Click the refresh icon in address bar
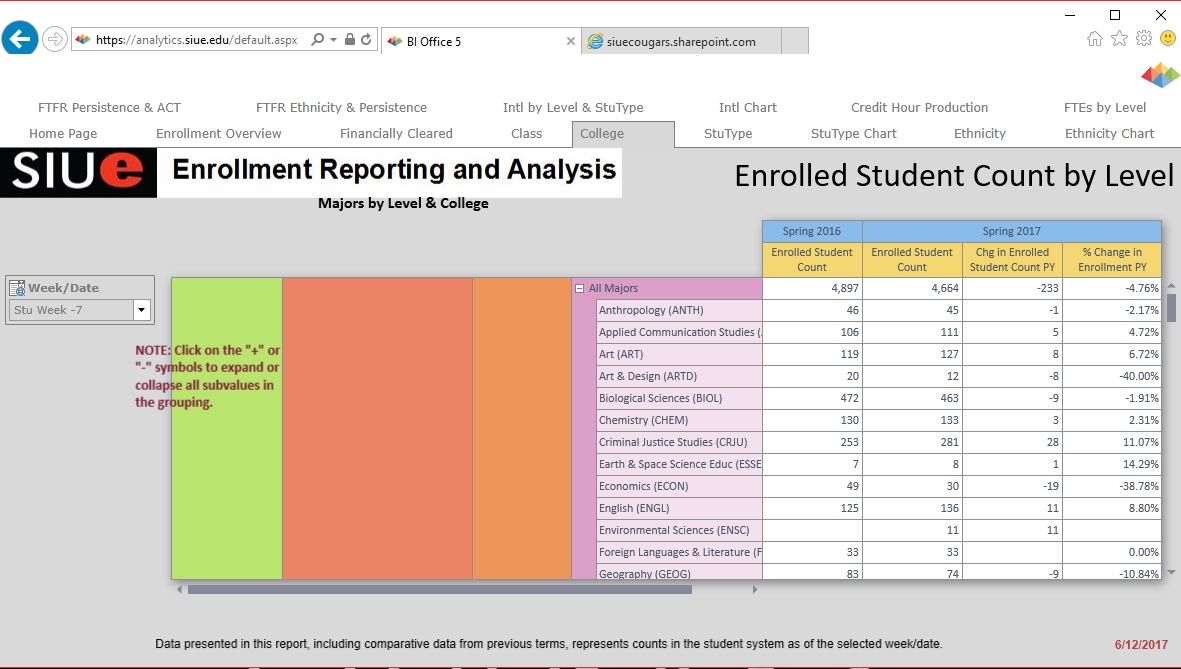The image size is (1181, 669). click(x=367, y=40)
